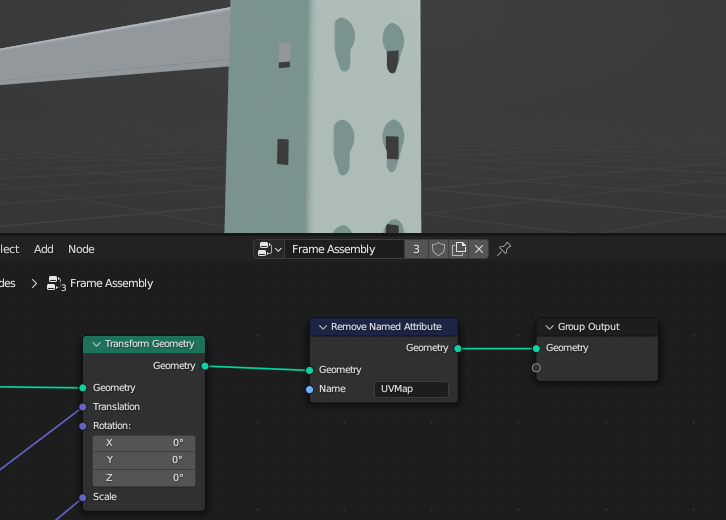
Task: Collapse the Group Output node
Action: point(550,327)
